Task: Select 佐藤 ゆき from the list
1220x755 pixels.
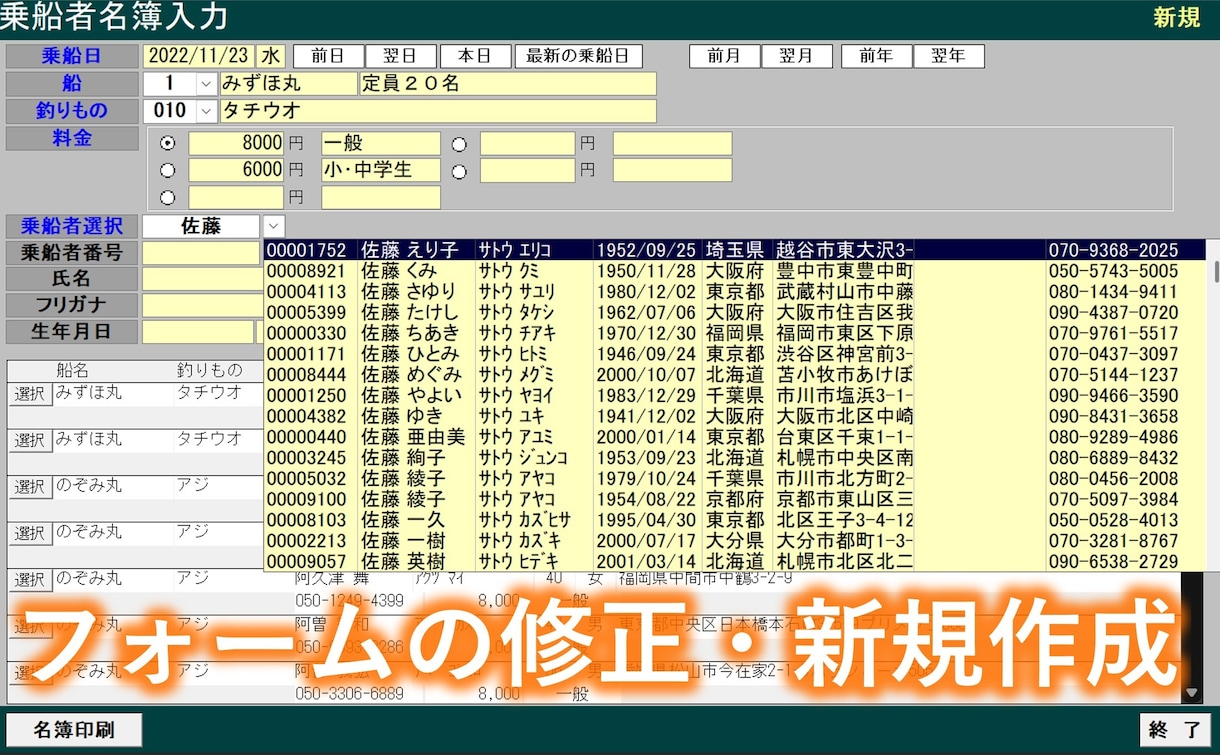Action: coord(735,416)
